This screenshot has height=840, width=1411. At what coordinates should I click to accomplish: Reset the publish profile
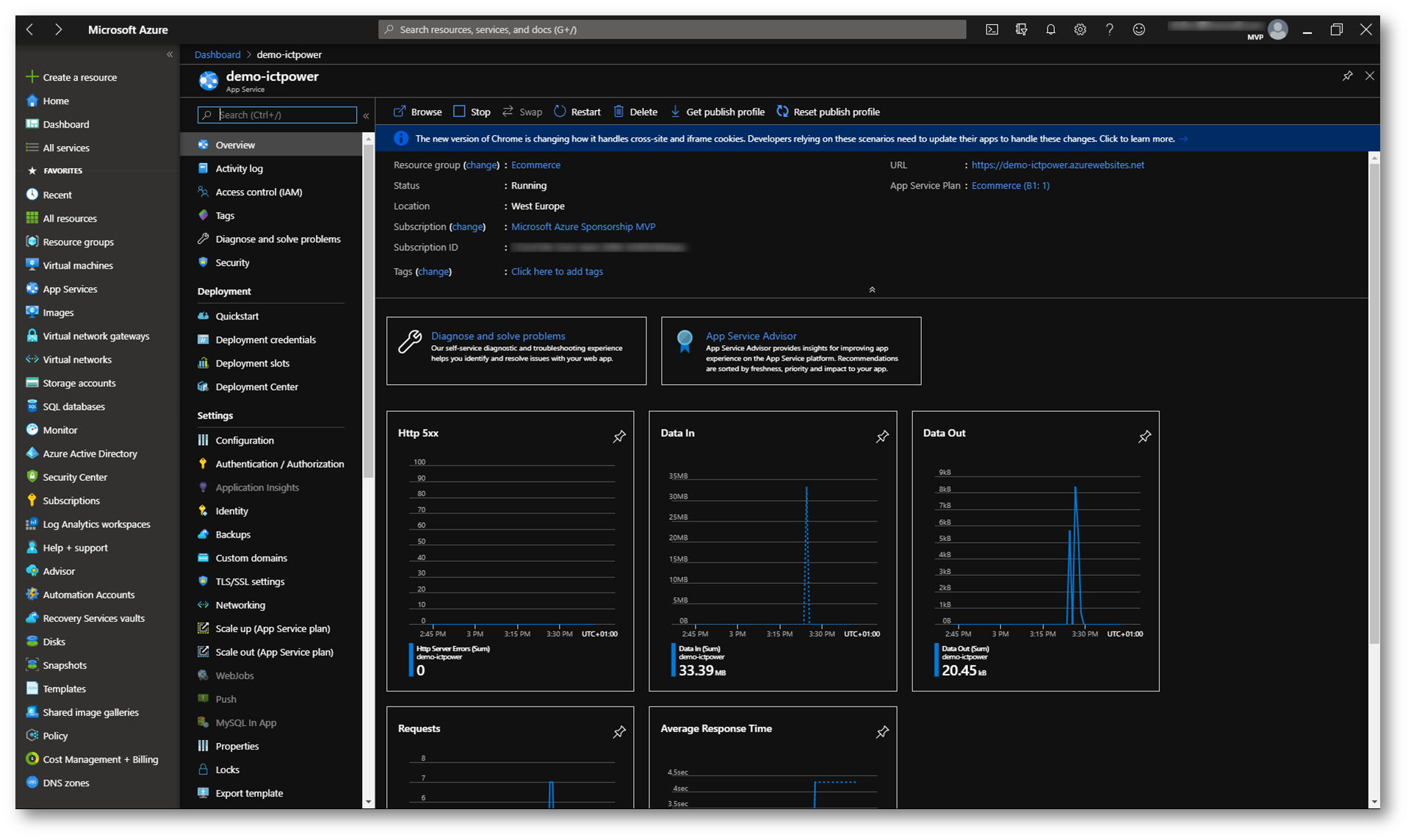coord(828,112)
